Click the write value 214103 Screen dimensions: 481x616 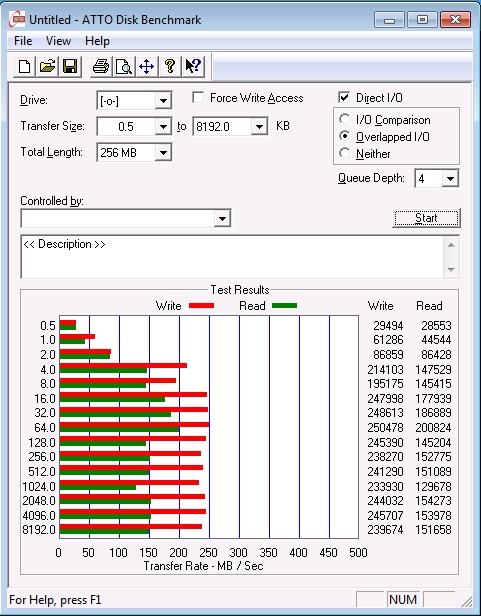coord(386,370)
